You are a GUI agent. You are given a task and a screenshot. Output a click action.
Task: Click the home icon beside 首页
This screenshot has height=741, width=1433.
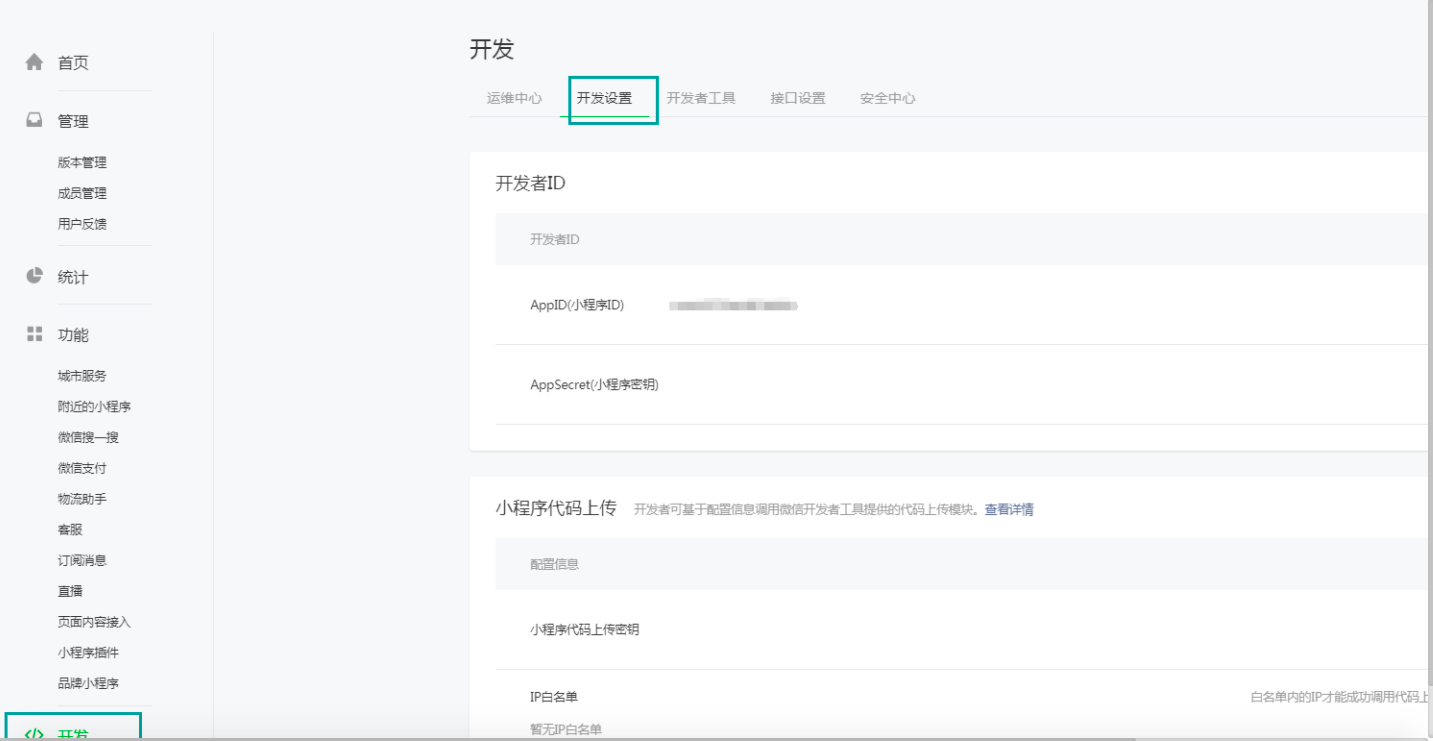pos(34,62)
